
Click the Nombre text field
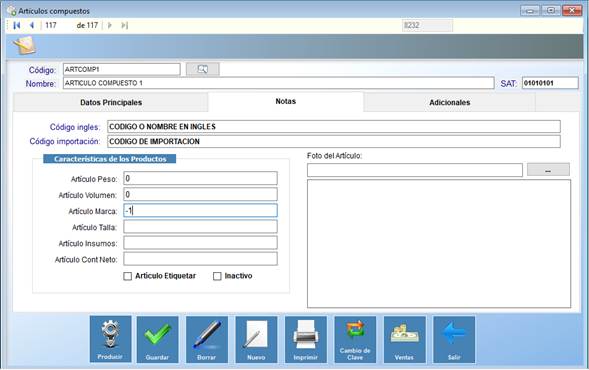278,83
